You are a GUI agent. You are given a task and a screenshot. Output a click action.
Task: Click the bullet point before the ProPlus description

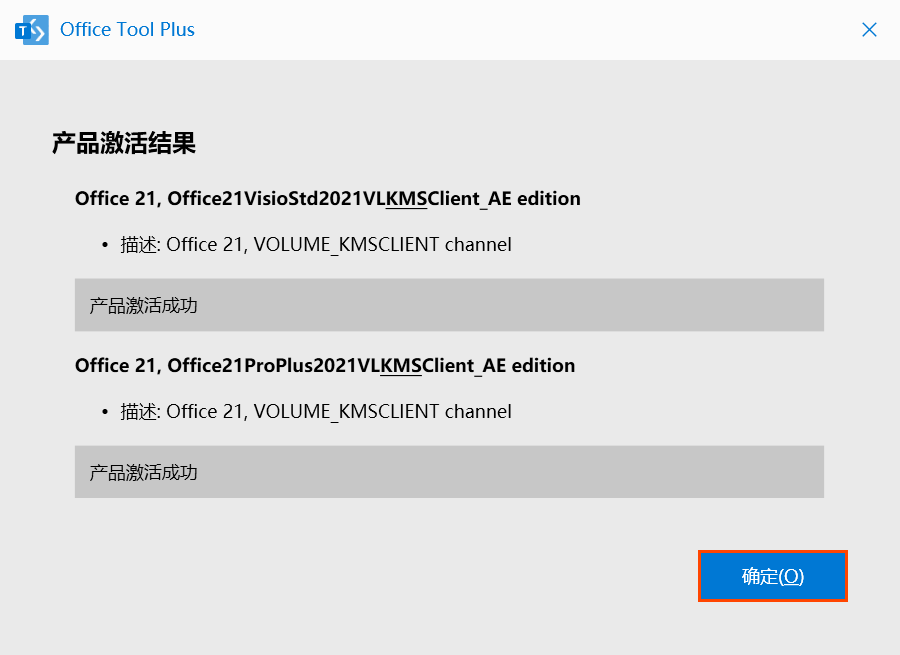[x=104, y=412]
